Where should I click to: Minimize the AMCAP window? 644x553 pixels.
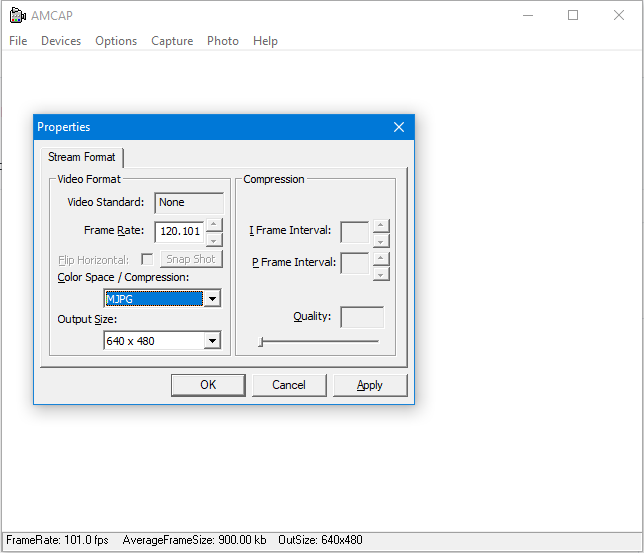point(528,16)
